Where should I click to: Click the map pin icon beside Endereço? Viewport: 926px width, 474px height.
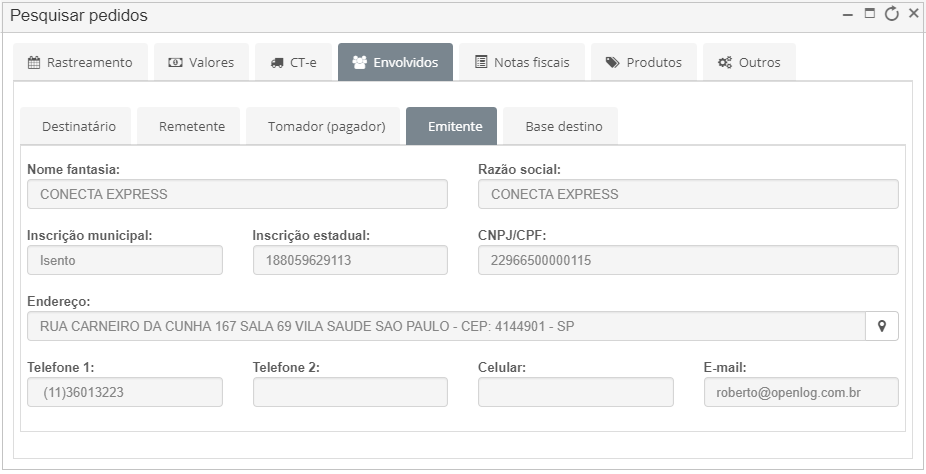(882, 326)
